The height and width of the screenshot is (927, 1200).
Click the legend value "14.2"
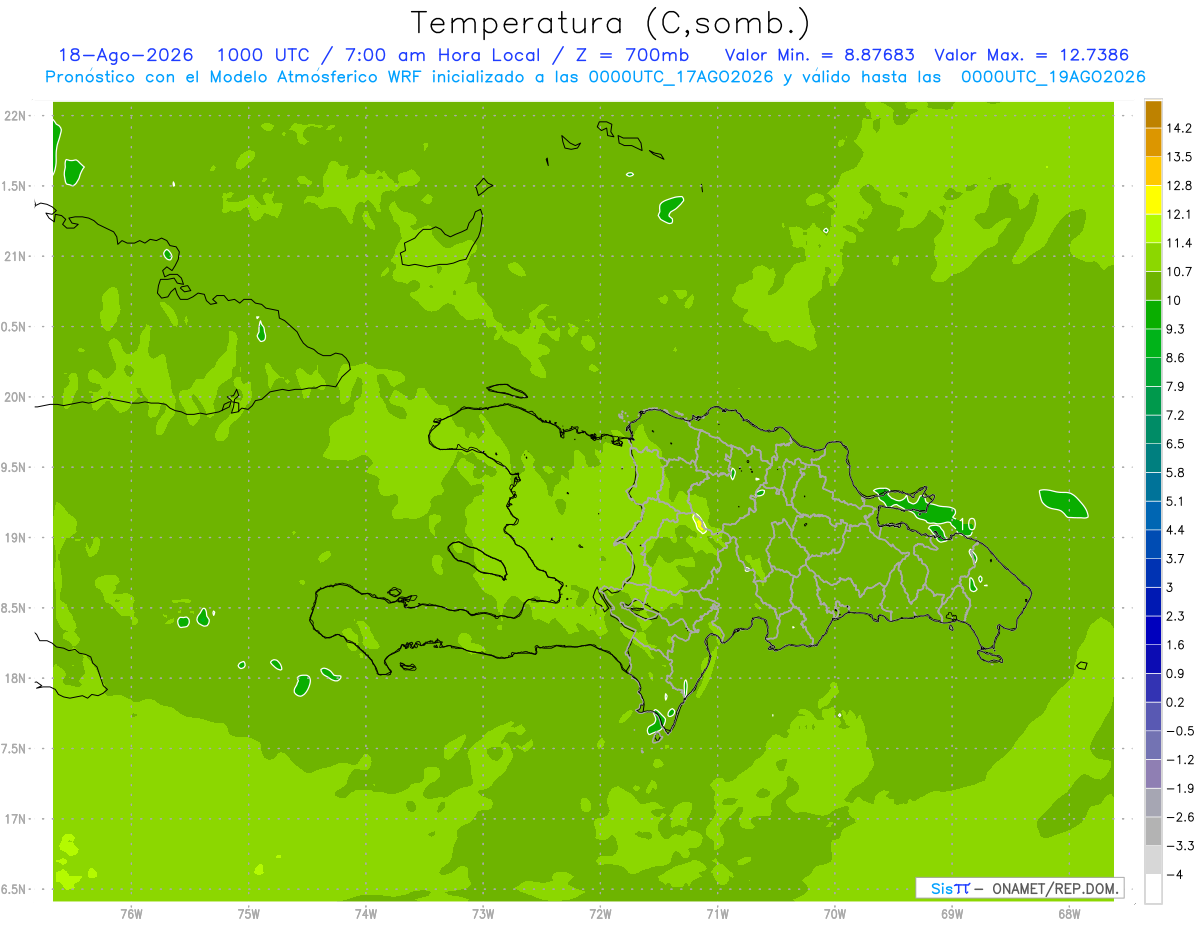click(x=1179, y=128)
